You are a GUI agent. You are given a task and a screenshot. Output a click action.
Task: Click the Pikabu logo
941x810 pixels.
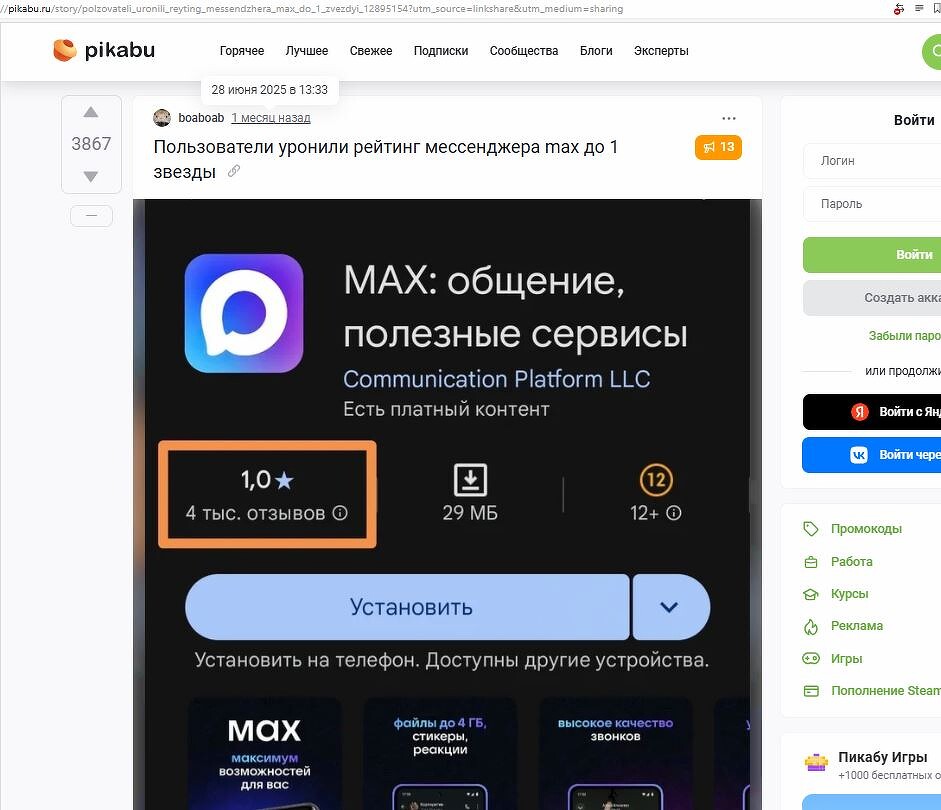(x=104, y=50)
